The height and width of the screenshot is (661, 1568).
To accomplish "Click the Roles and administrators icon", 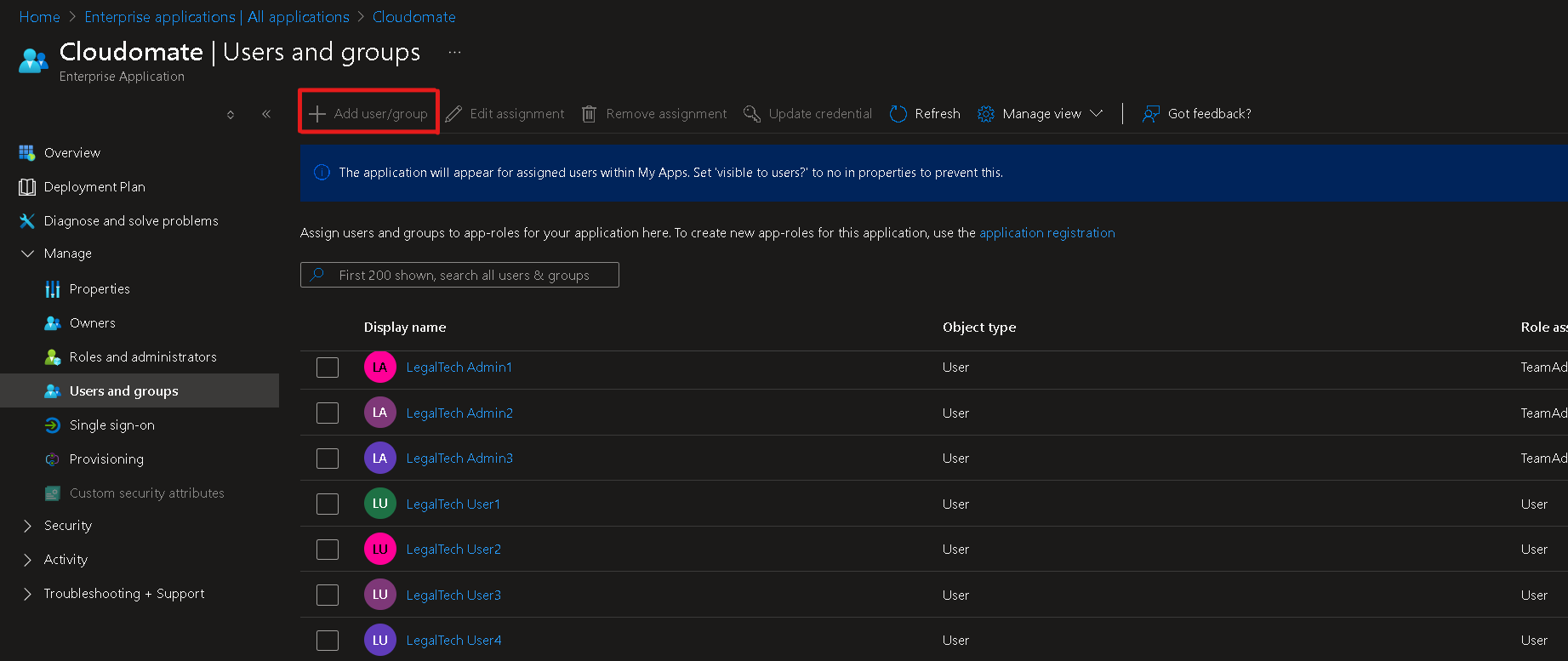I will click(x=53, y=357).
